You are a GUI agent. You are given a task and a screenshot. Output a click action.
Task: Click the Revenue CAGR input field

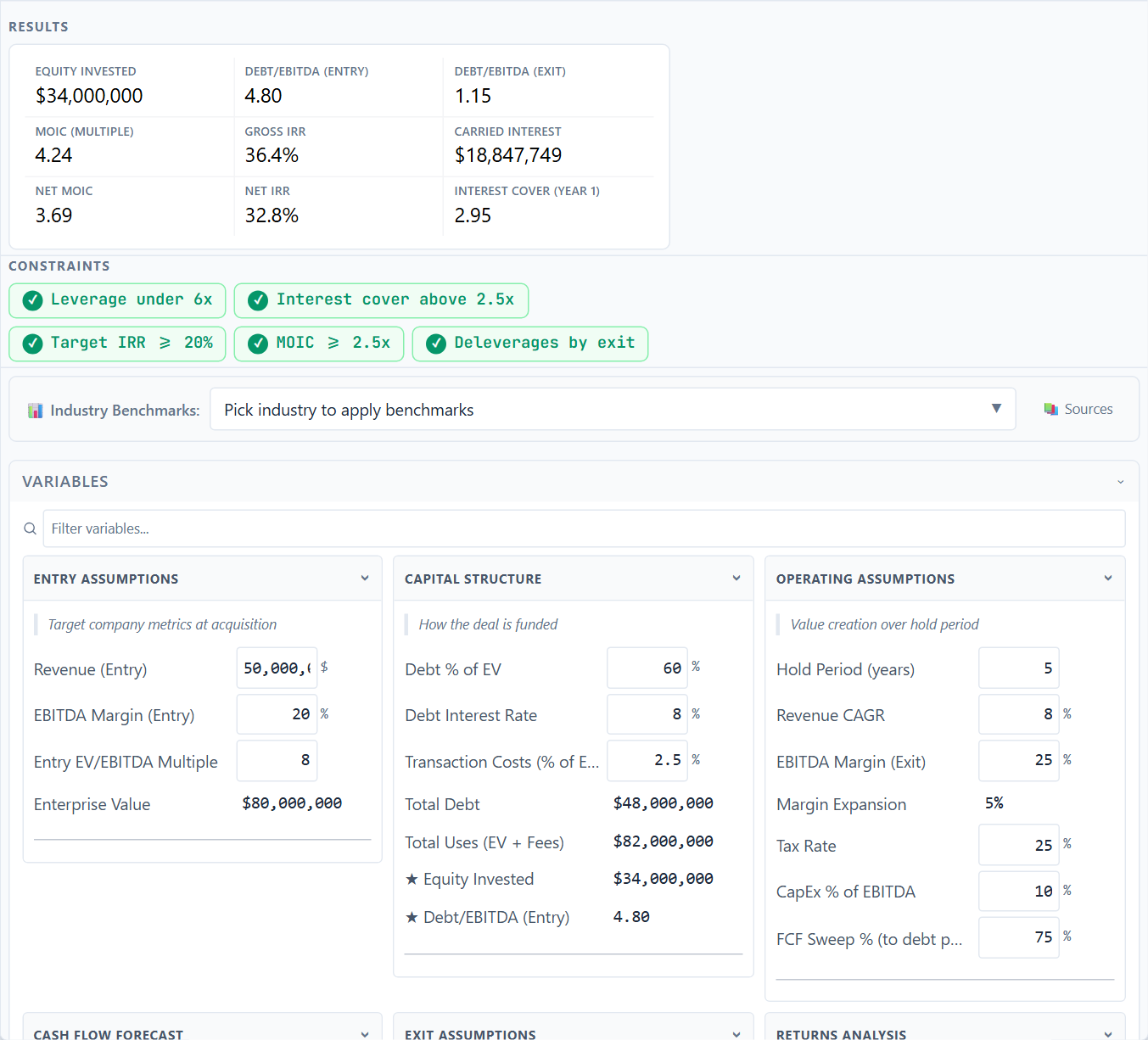click(x=1018, y=714)
